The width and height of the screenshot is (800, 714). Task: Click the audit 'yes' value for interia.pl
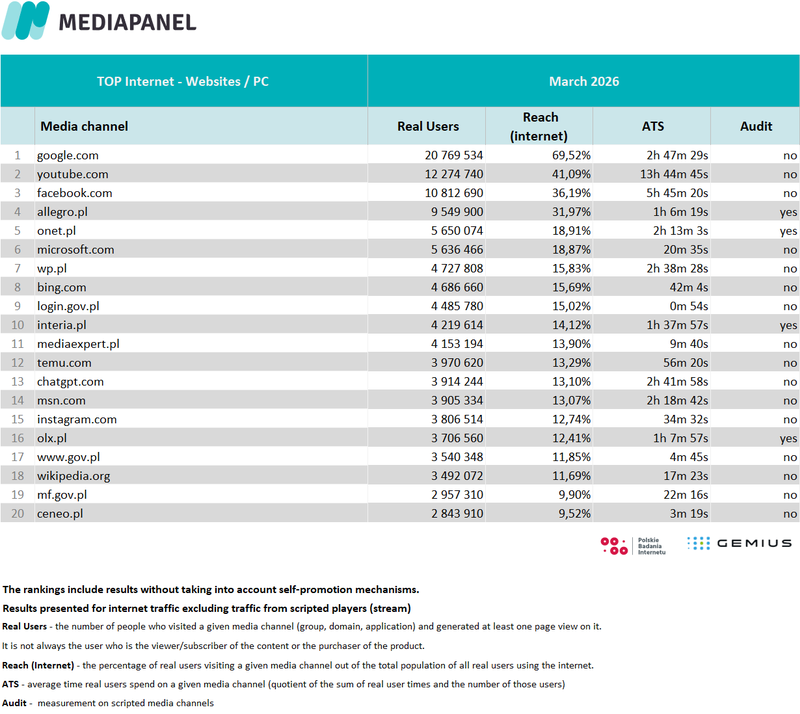(x=788, y=325)
